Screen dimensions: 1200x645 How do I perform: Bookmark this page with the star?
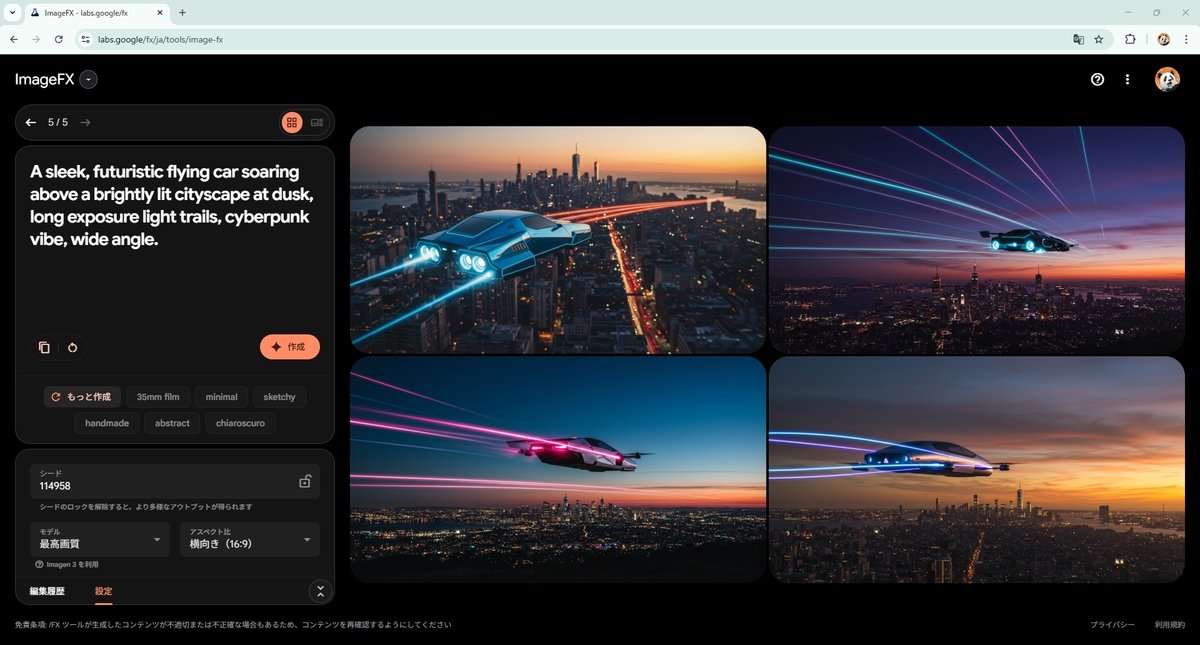1099,39
